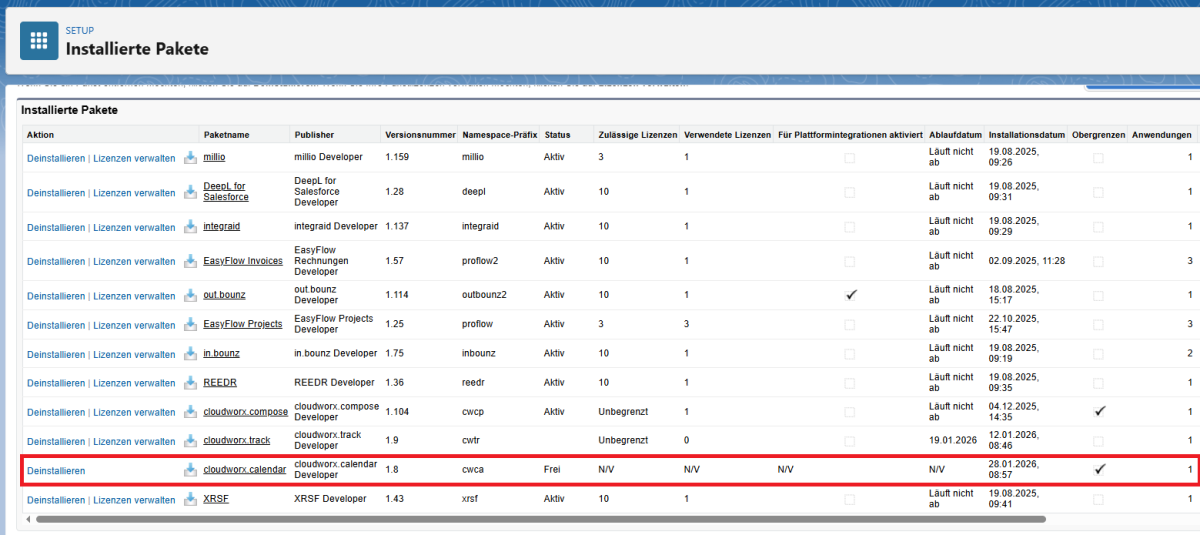The width and height of the screenshot is (1200, 535).
Task: Open the EasyFlow Invoices package link
Action: pyautogui.click(x=243, y=261)
